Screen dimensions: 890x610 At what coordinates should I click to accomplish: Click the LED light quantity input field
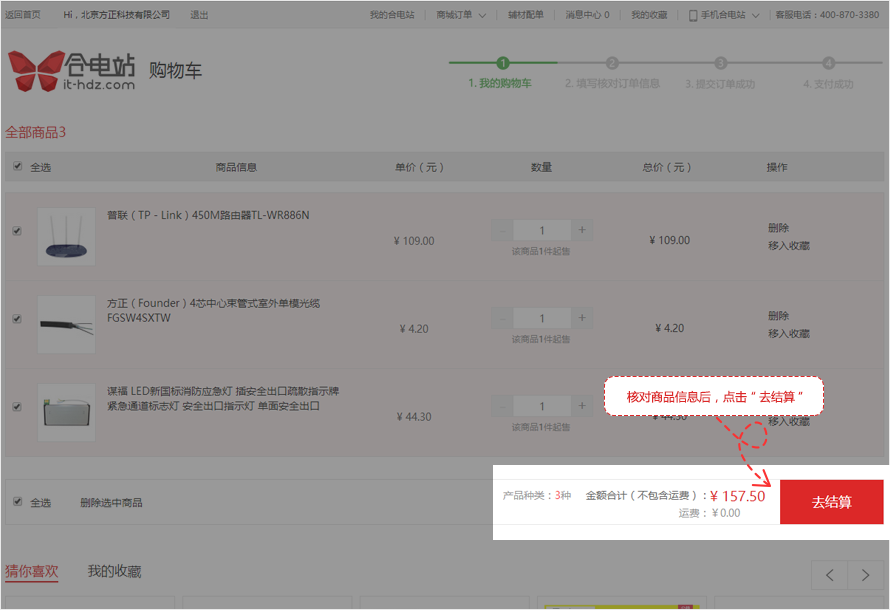point(542,407)
